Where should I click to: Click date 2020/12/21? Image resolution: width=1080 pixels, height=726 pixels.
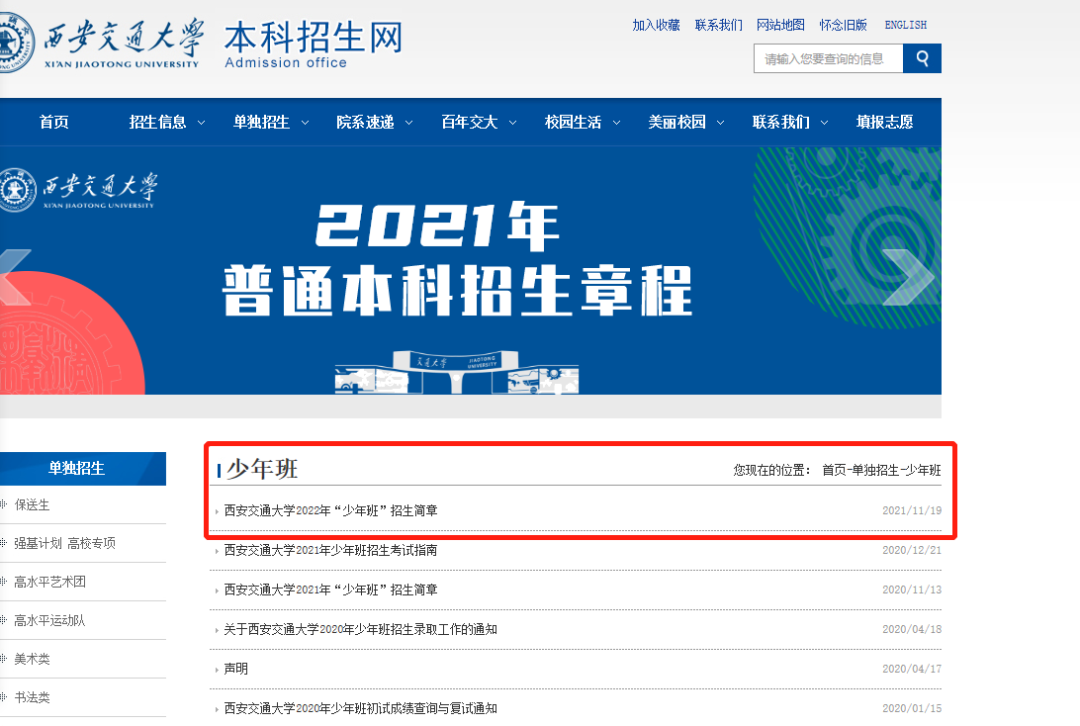(x=912, y=550)
